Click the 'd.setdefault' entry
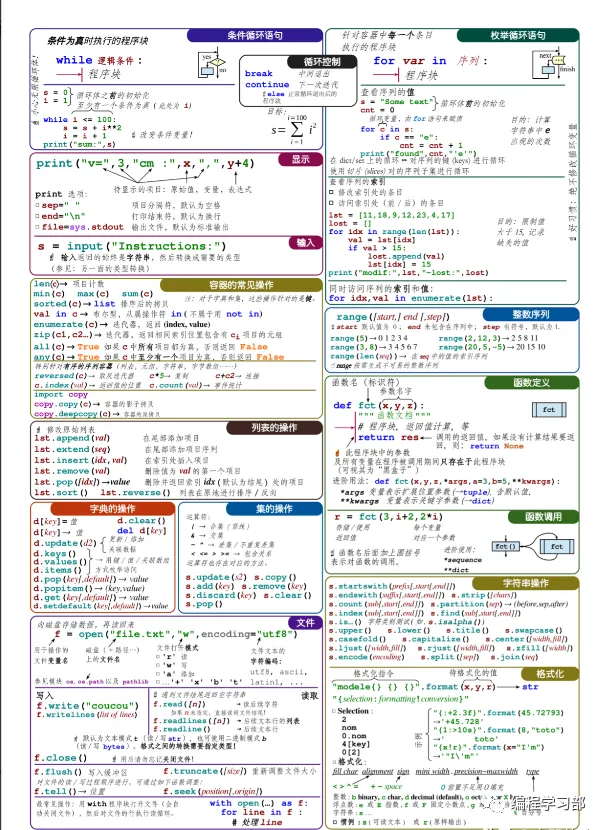 [101, 607]
